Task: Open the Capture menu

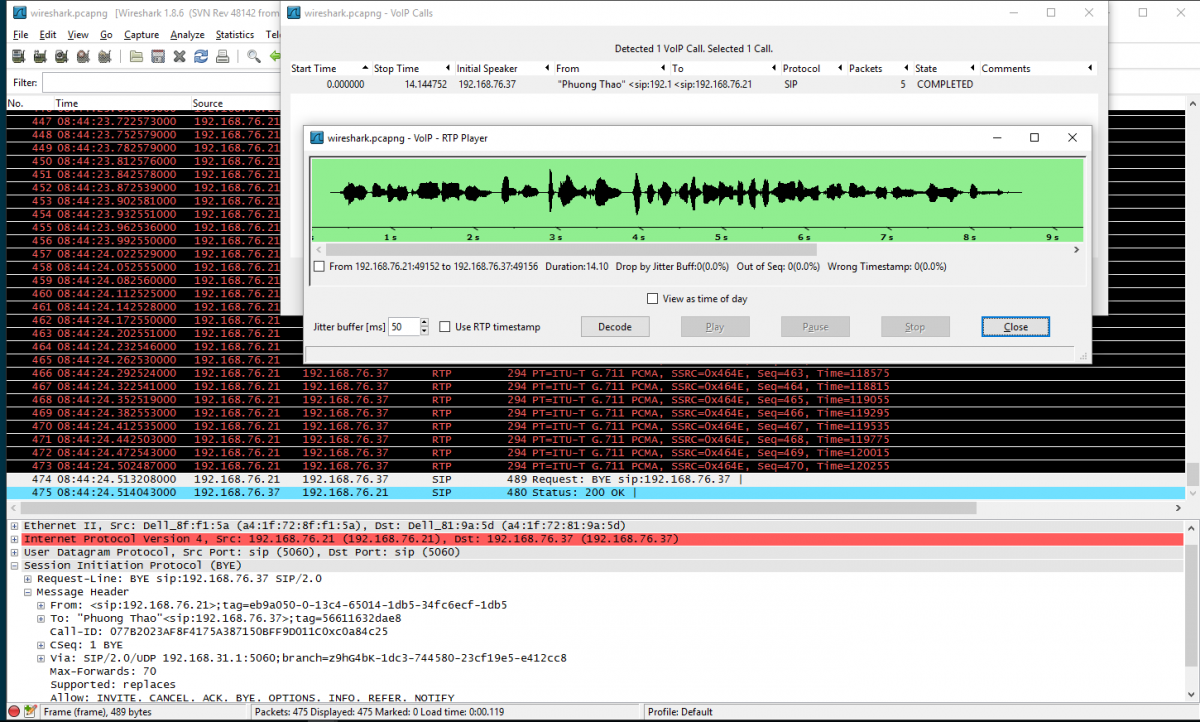Action: [142, 34]
